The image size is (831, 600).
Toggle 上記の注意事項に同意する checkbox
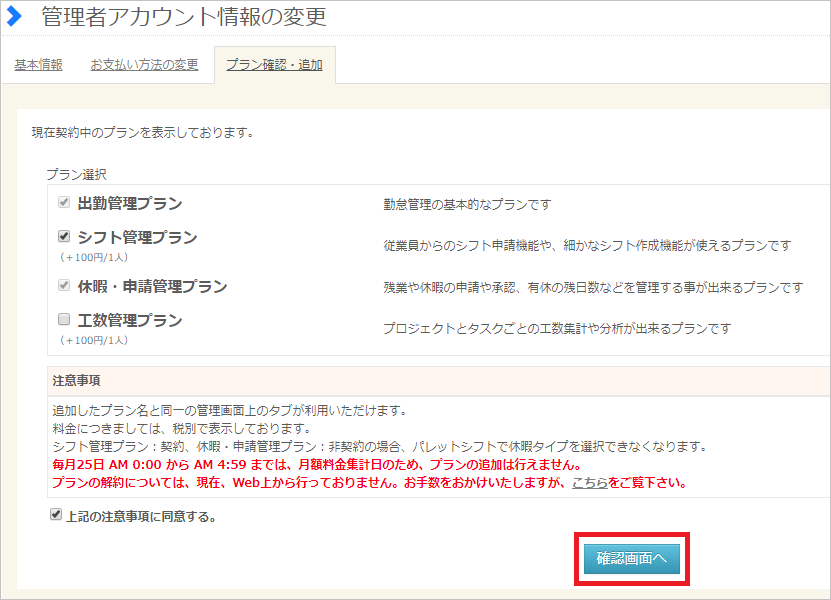click(x=56, y=514)
